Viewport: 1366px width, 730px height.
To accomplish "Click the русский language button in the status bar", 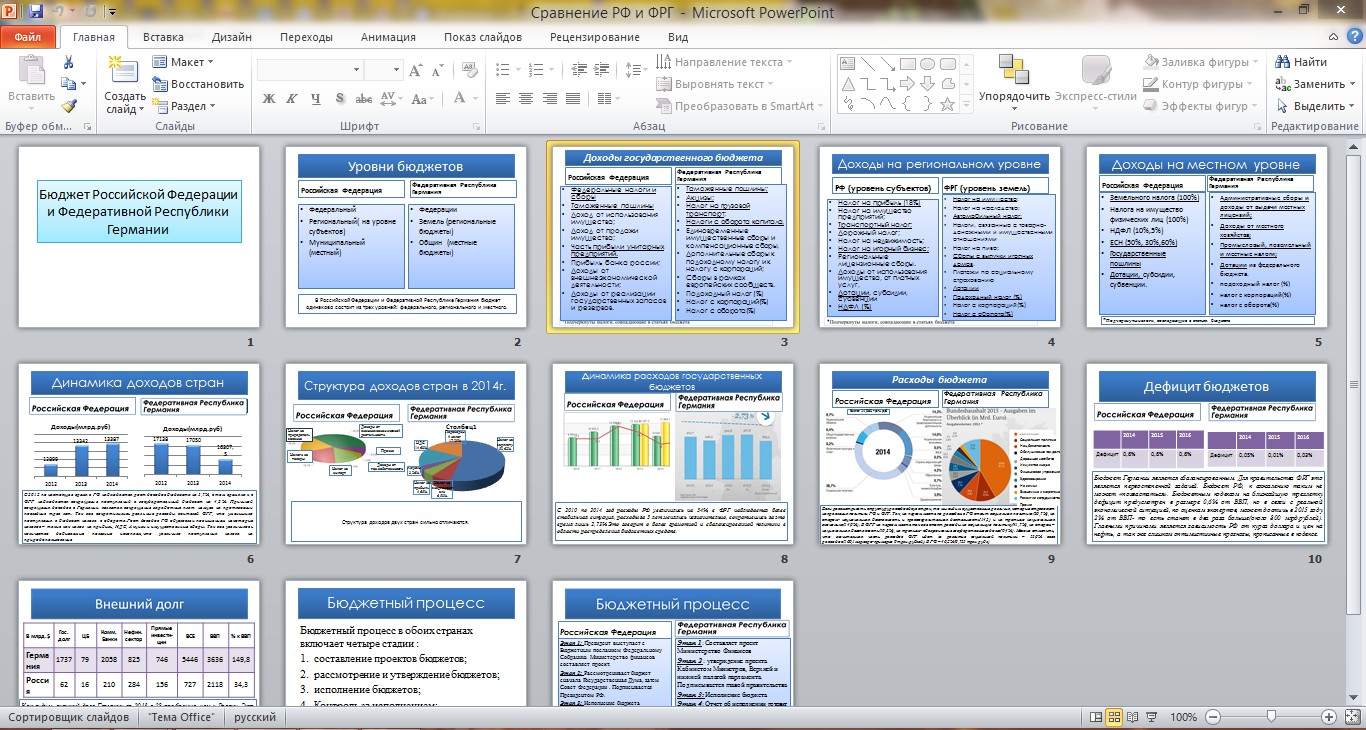I will pos(255,717).
